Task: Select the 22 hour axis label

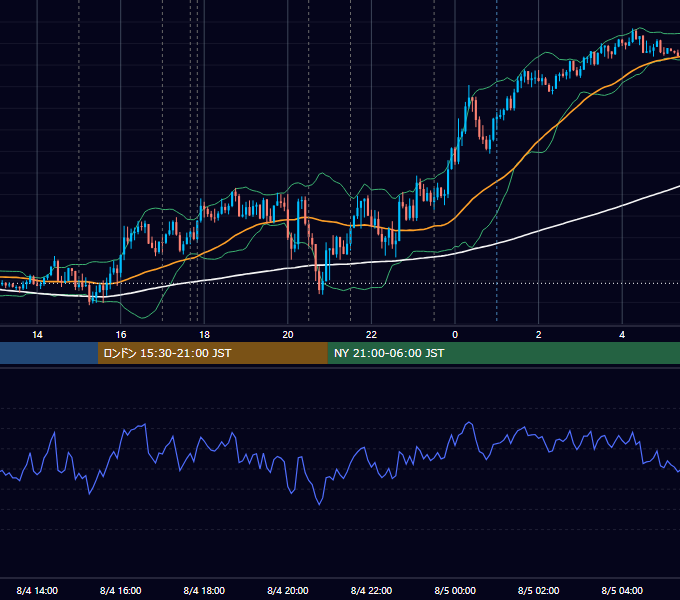Action: 371,335
